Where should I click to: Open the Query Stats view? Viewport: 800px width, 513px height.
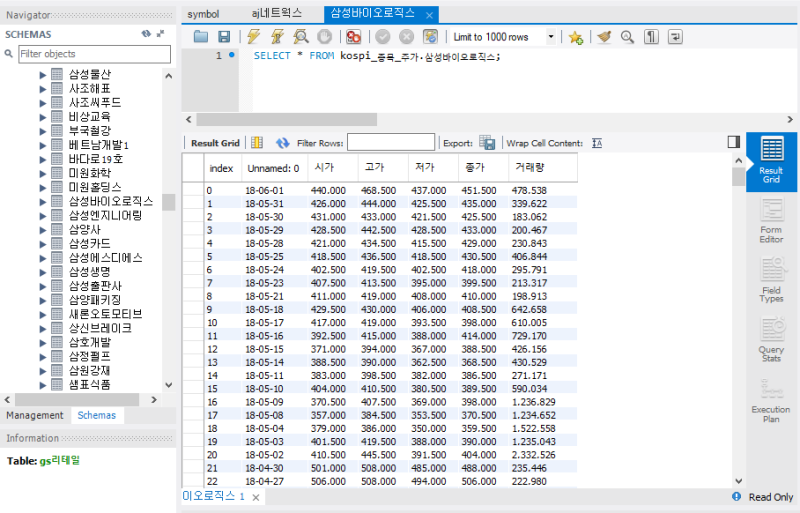tap(771, 340)
